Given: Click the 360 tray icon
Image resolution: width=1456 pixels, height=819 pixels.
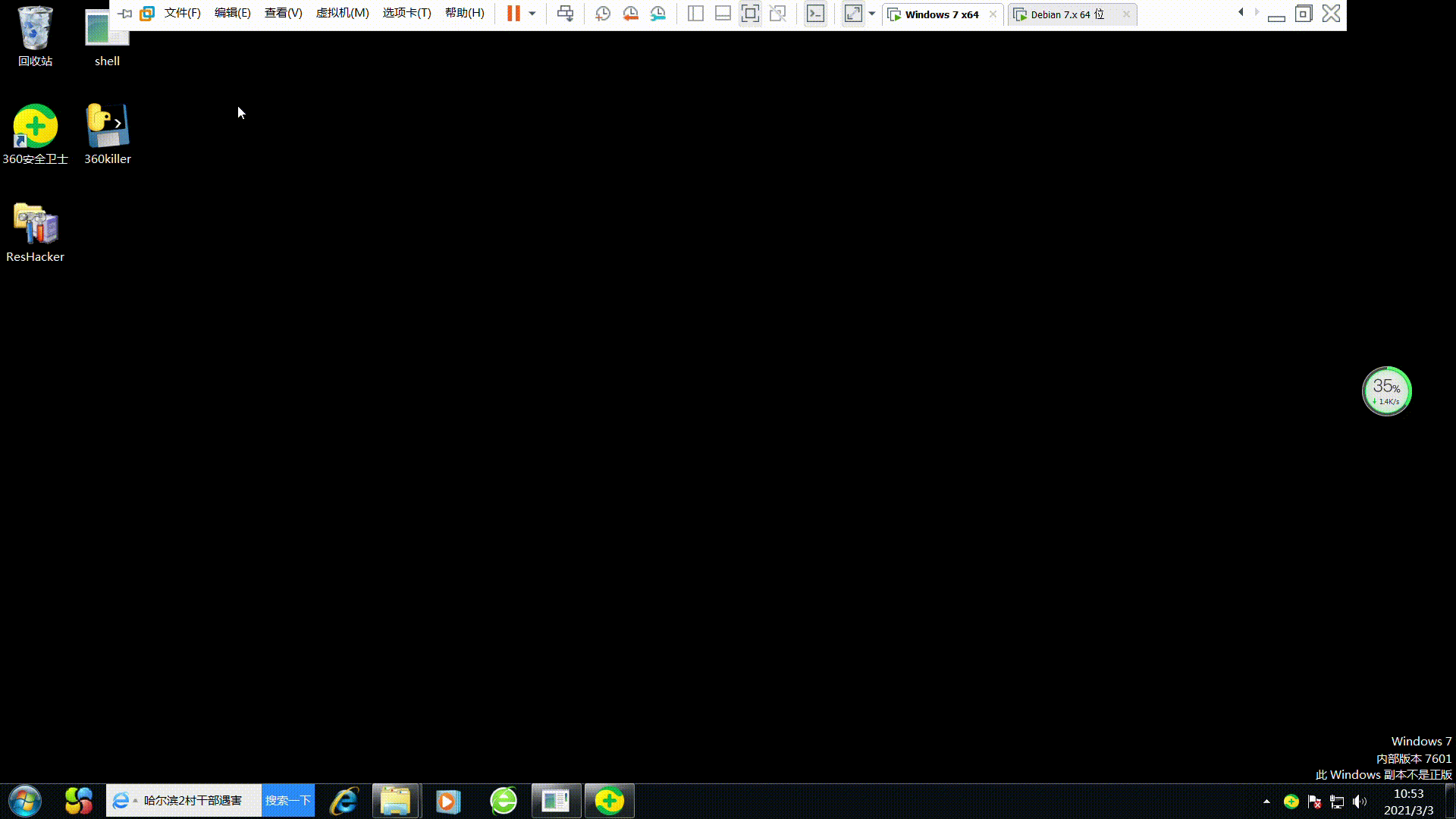Looking at the screenshot, I should coord(1291,802).
